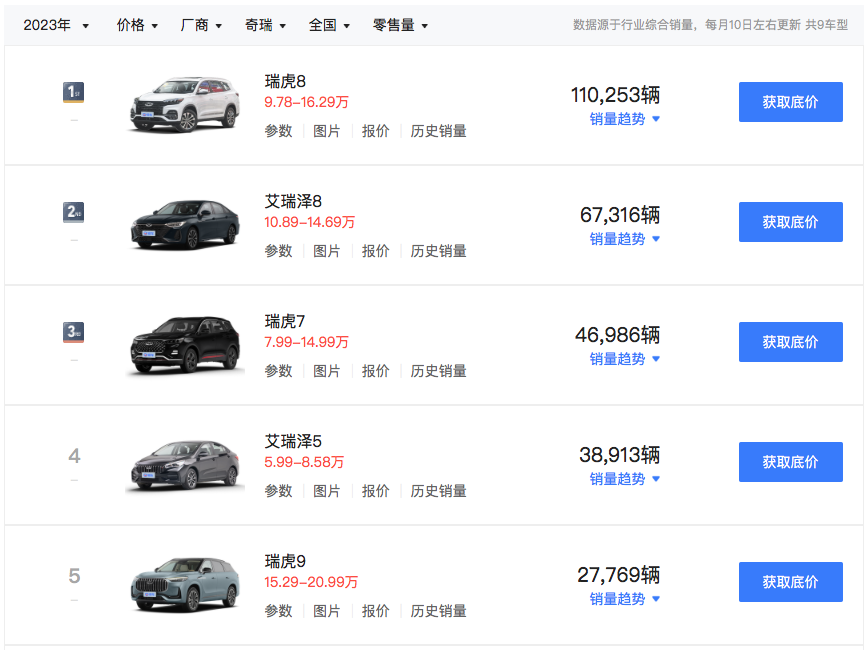Click the rank 2 silver badge icon
Screen dimensions: 868x650
(73, 212)
